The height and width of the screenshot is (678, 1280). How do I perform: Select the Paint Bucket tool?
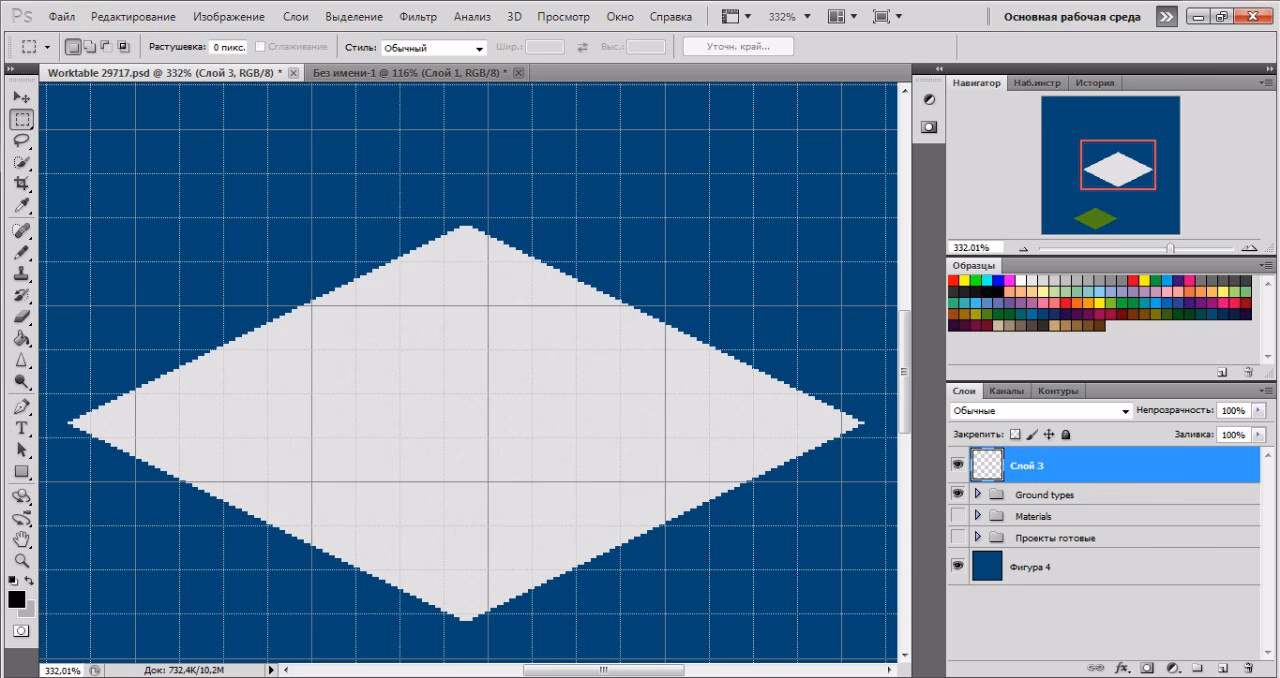tap(21, 339)
